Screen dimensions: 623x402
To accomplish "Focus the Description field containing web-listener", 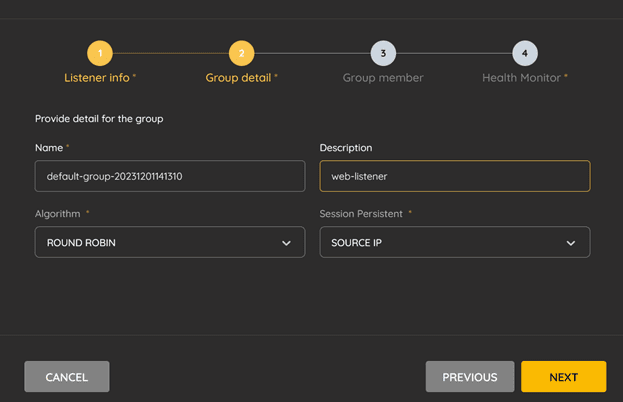I will 455,176.
